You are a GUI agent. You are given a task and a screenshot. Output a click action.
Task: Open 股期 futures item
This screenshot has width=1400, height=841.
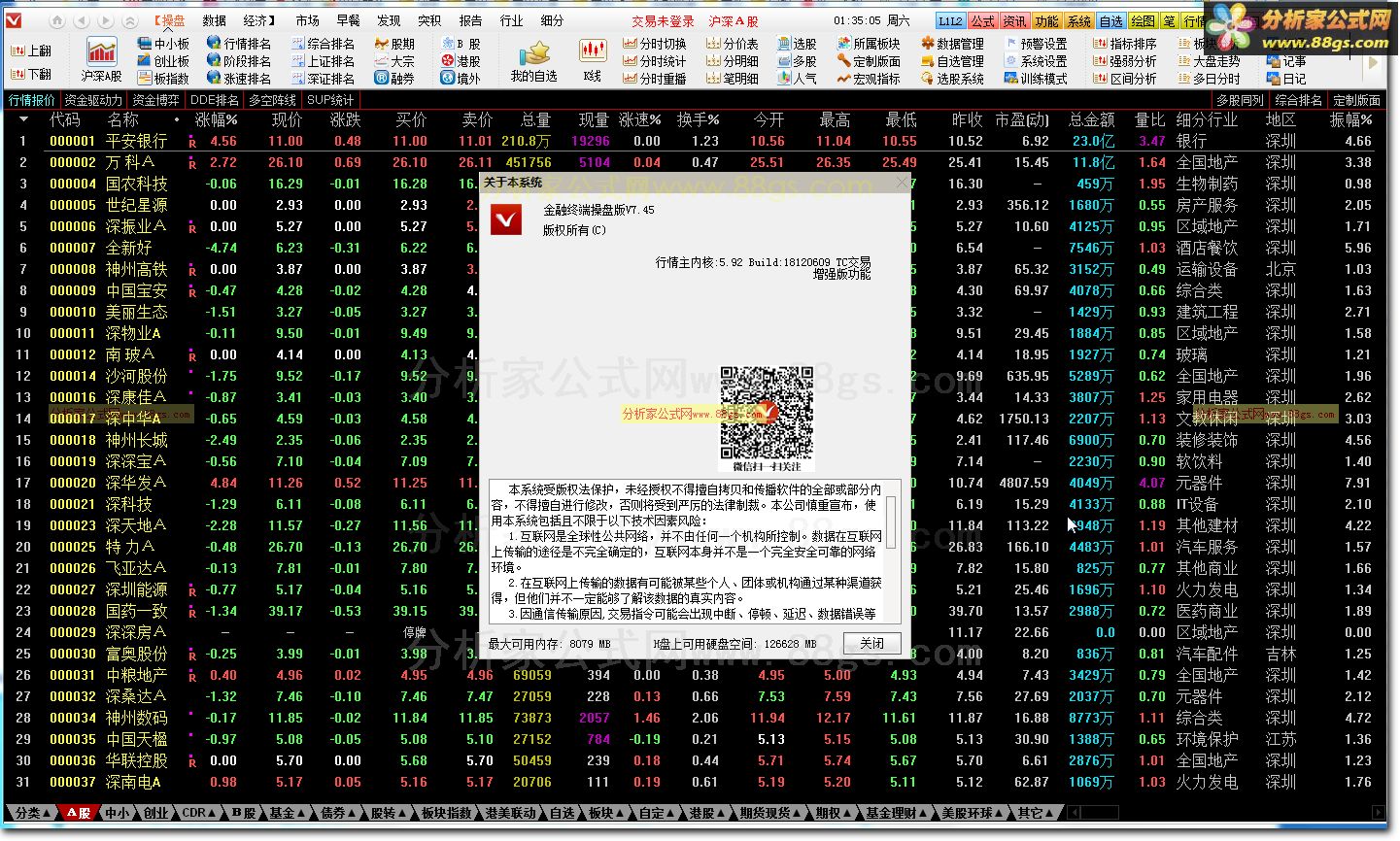coord(393,44)
